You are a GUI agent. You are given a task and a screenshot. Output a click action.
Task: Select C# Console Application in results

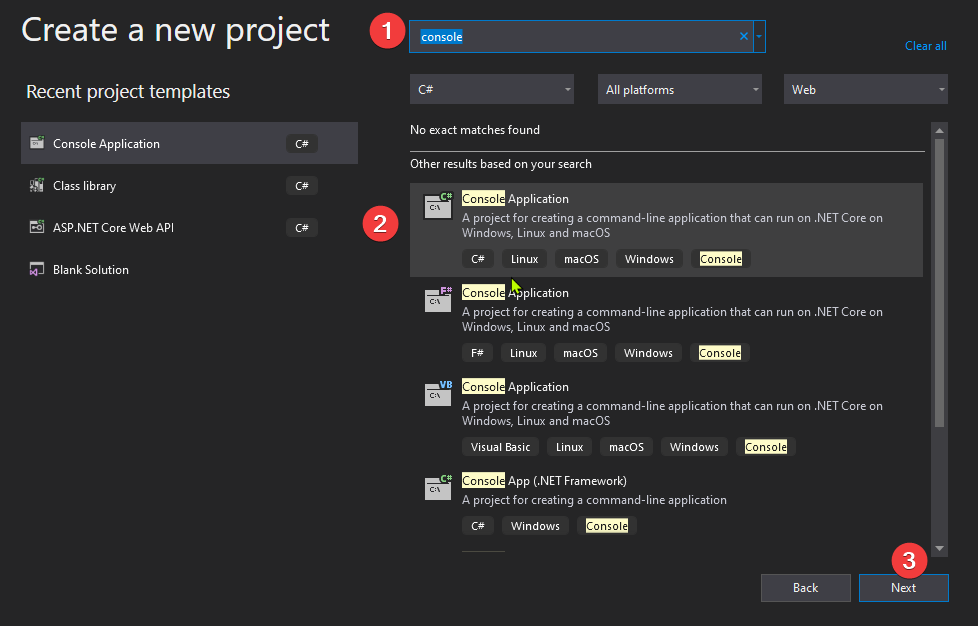point(666,229)
